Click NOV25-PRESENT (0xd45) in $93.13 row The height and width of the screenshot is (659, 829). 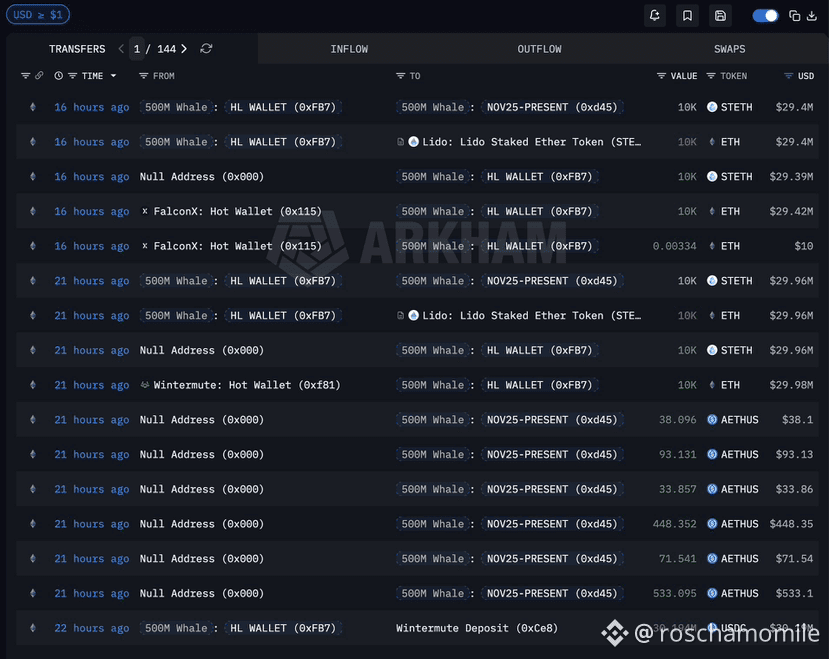[552, 454]
